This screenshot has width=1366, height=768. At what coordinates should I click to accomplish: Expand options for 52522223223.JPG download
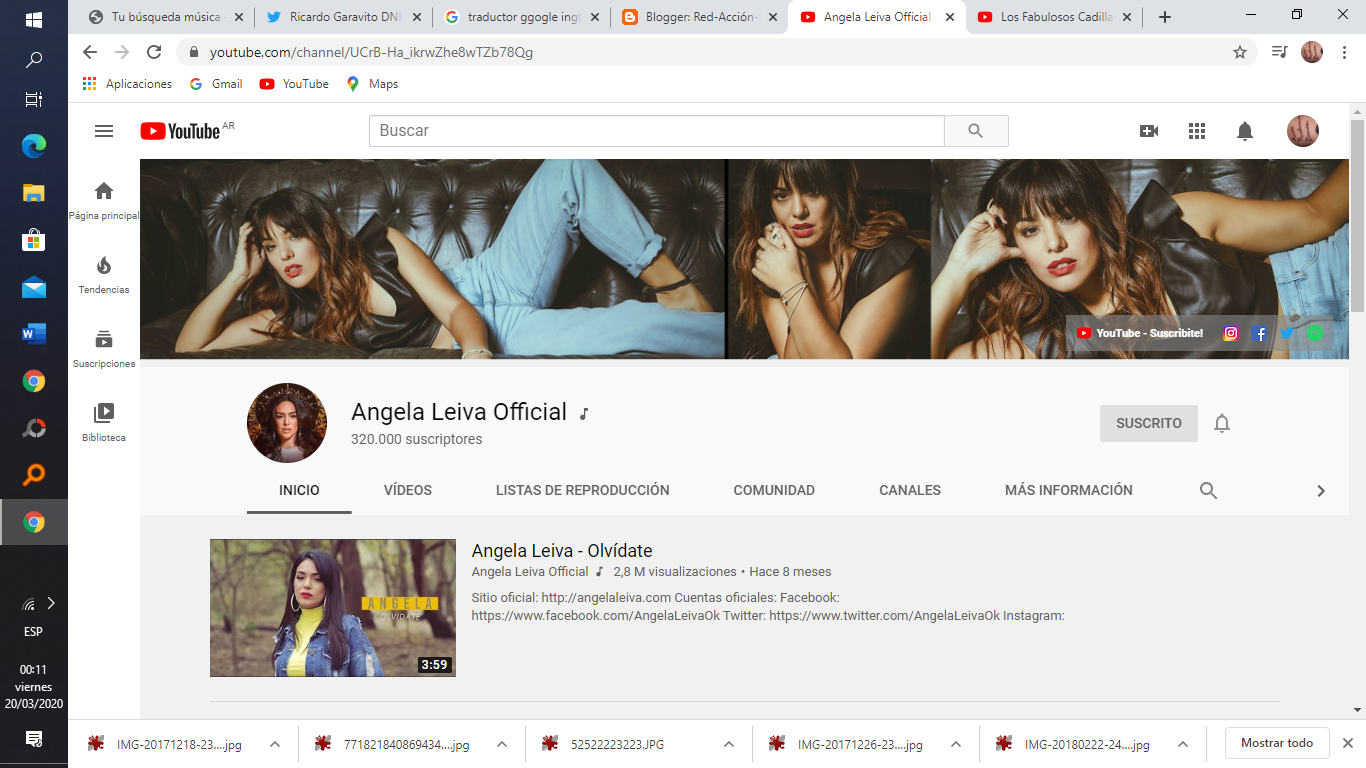click(729, 744)
